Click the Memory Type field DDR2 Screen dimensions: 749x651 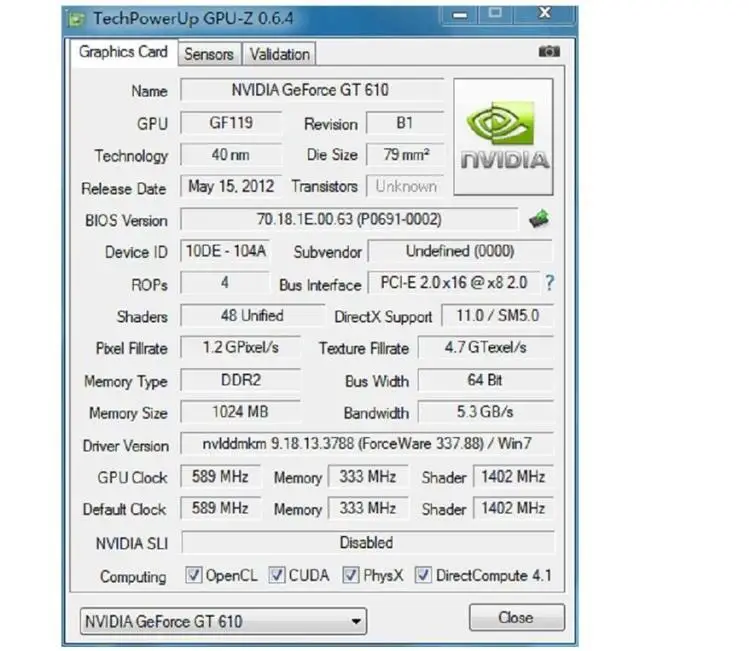[240, 380]
